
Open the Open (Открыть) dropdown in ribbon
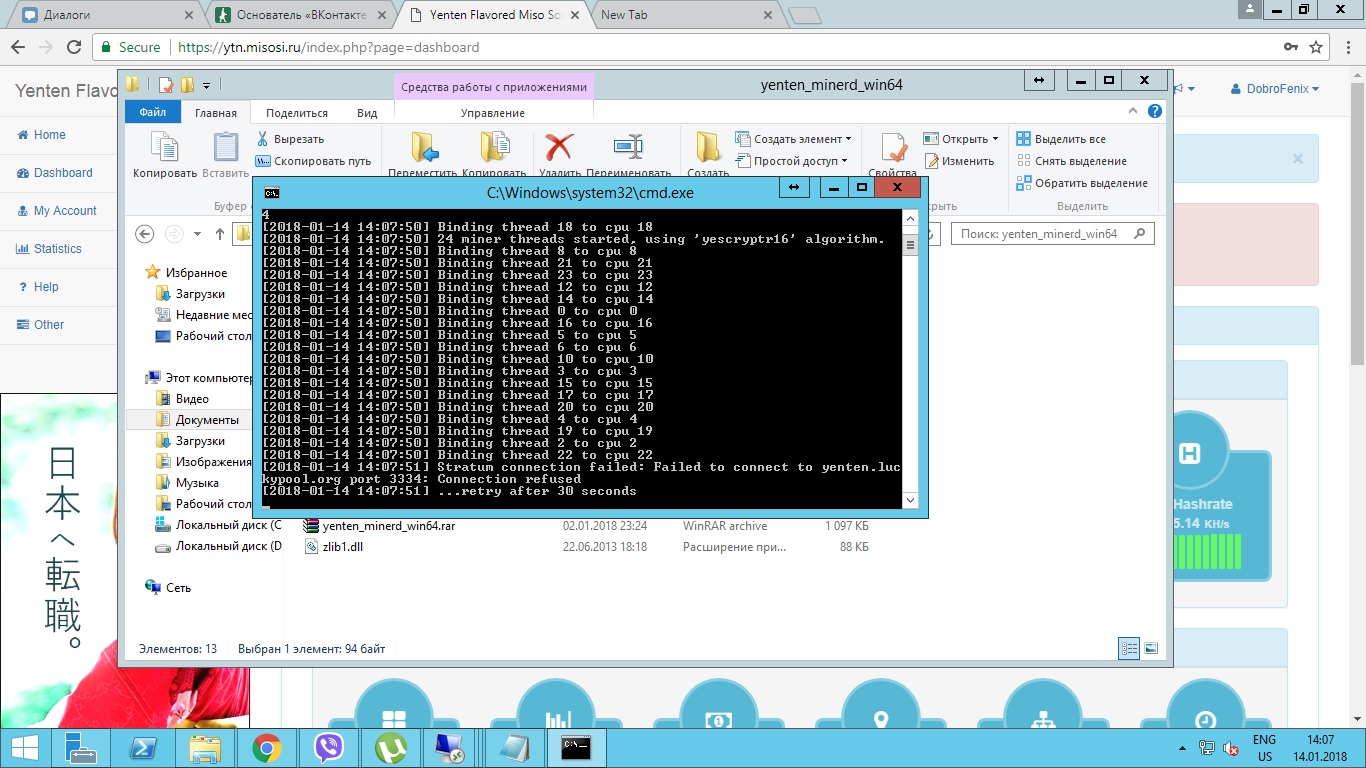tap(961, 139)
